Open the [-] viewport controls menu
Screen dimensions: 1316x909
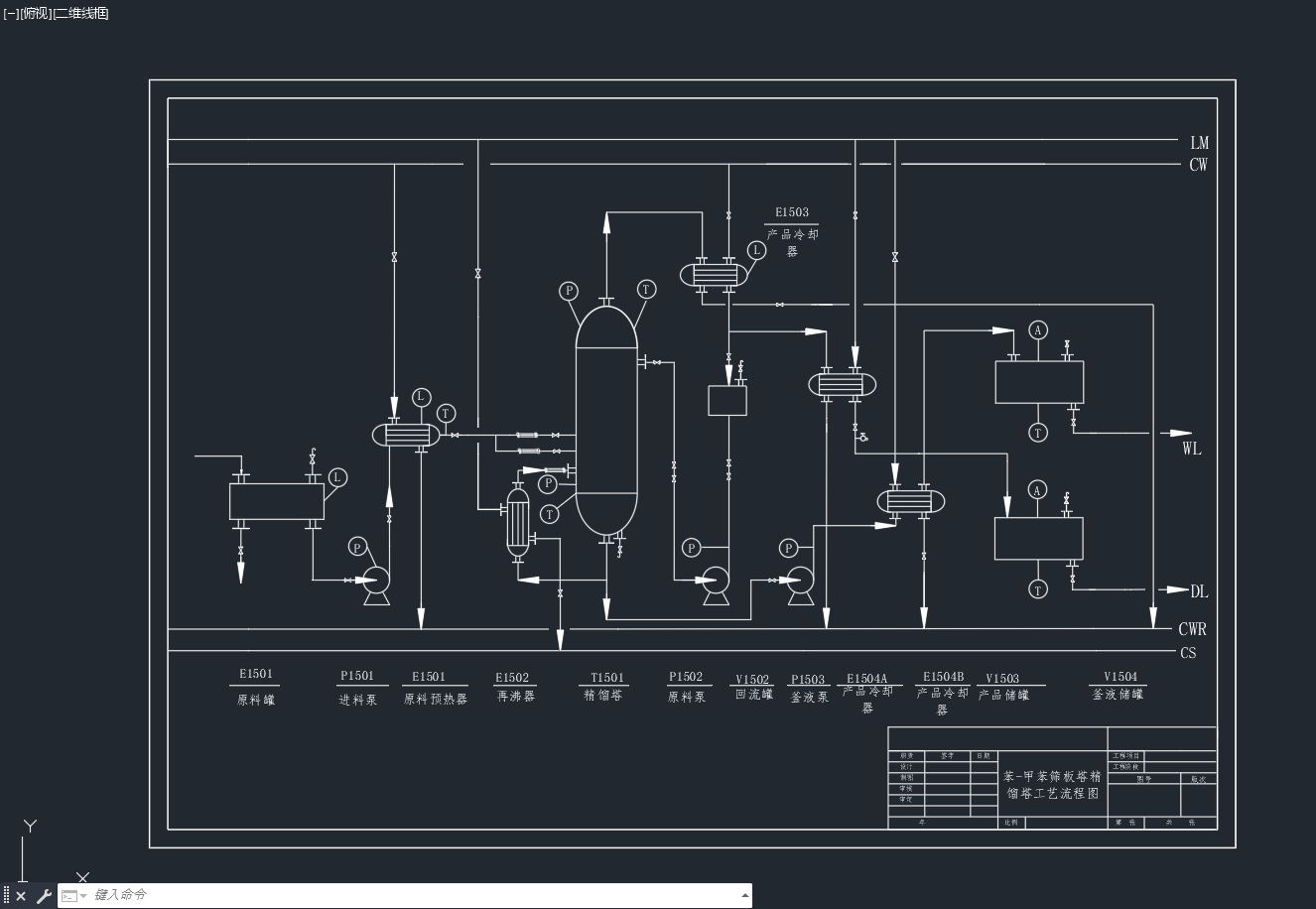coord(11,13)
